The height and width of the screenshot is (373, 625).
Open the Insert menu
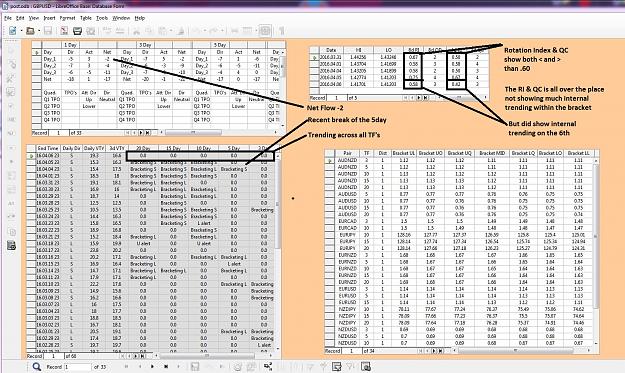point(49,18)
